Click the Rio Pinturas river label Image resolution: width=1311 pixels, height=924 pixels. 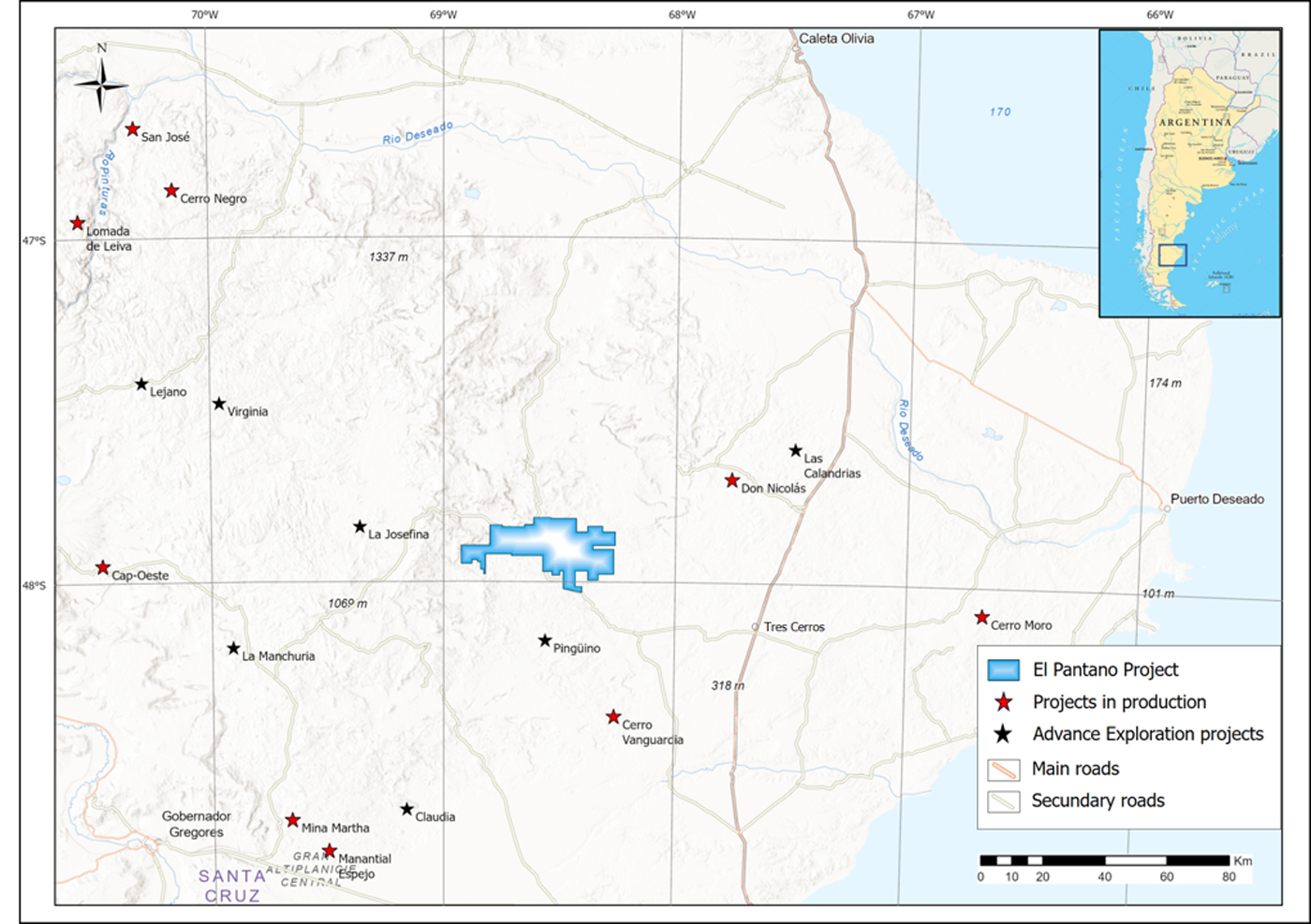point(104,183)
